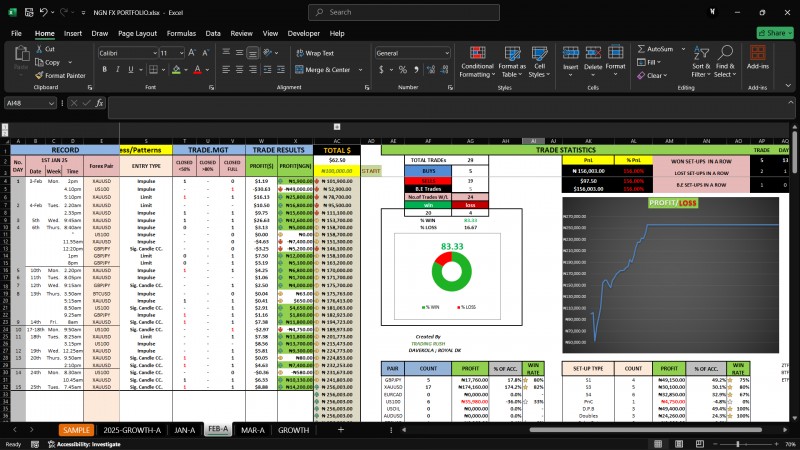
Task: Switch to the Data ribbon tab
Action: 213,33
